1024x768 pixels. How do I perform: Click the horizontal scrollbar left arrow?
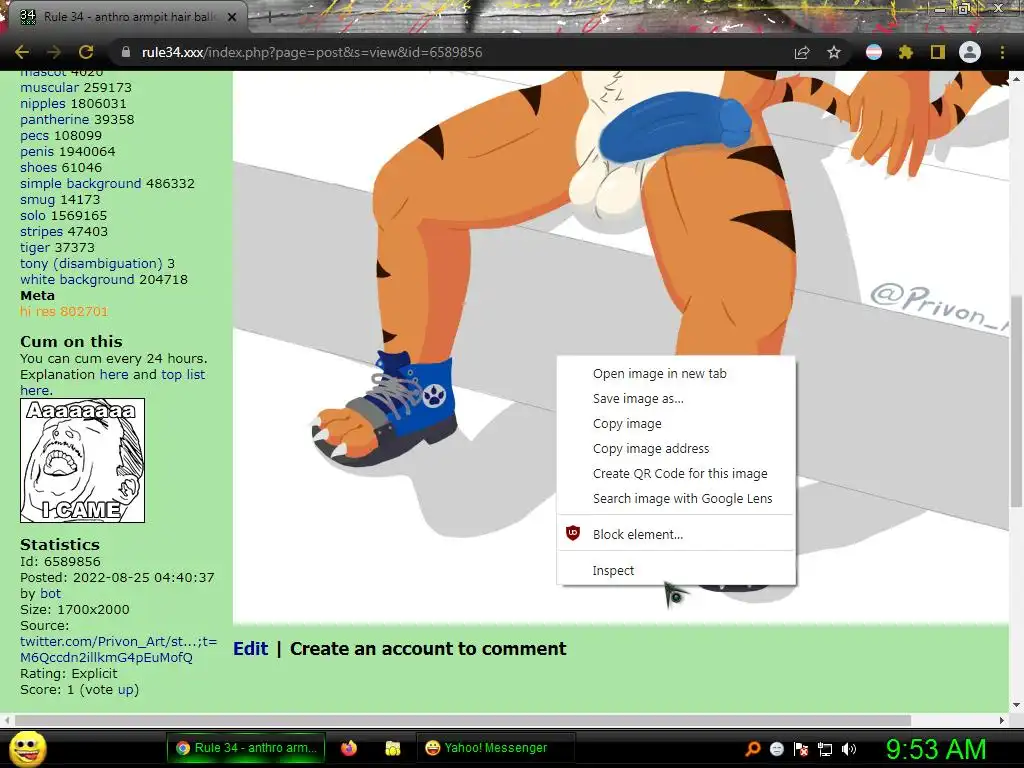point(7,720)
